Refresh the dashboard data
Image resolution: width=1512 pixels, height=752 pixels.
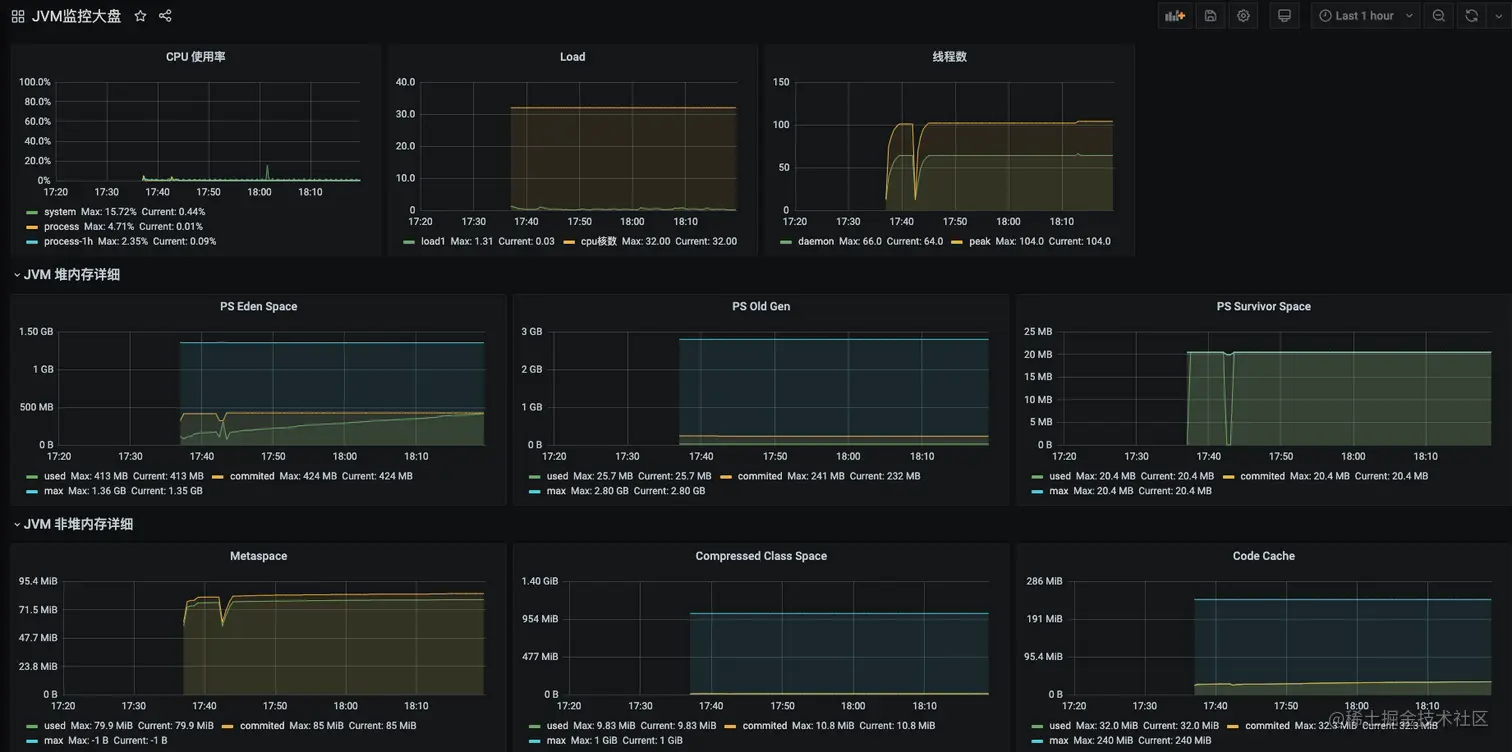coord(1472,15)
